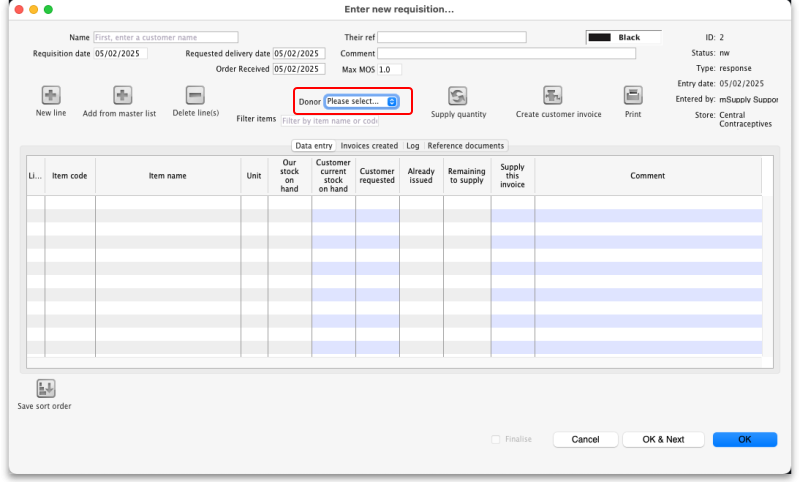The image size is (800, 482).
Task: Focus the Filter items search field
Action: tap(330, 121)
